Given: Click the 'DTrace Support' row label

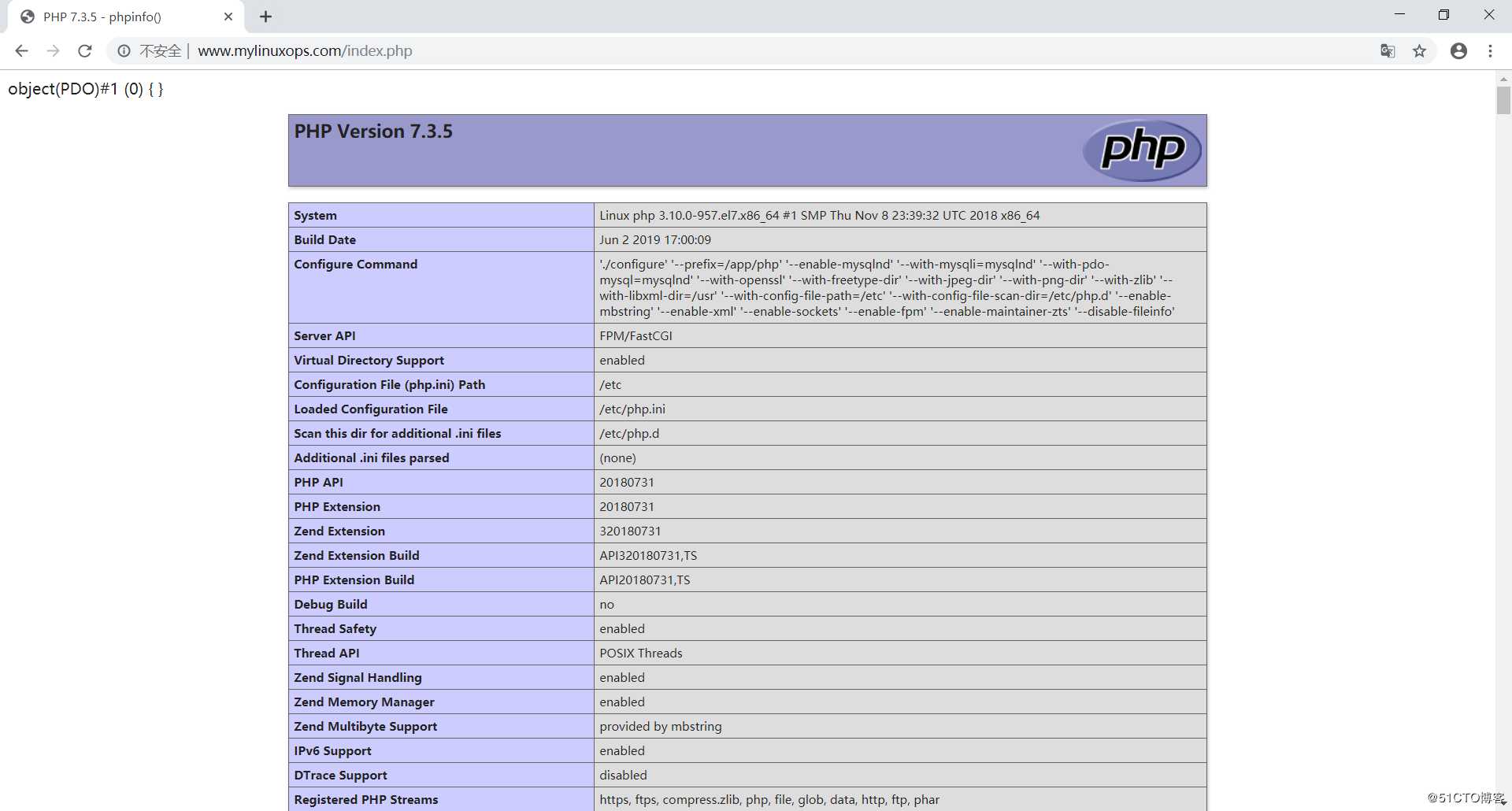Looking at the screenshot, I should tap(340, 776).
